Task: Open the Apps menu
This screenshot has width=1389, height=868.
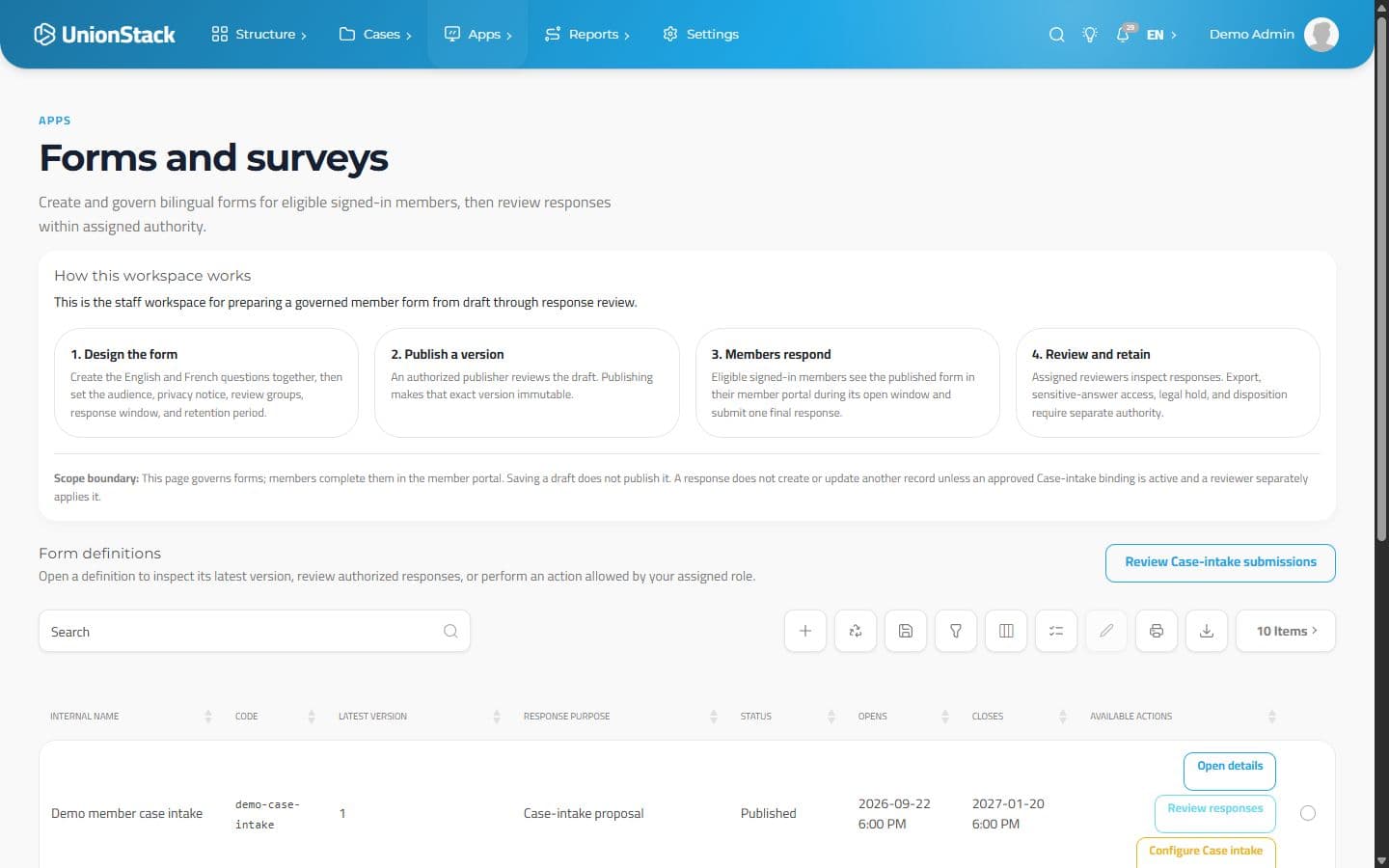Action: click(x=477, y=35)
